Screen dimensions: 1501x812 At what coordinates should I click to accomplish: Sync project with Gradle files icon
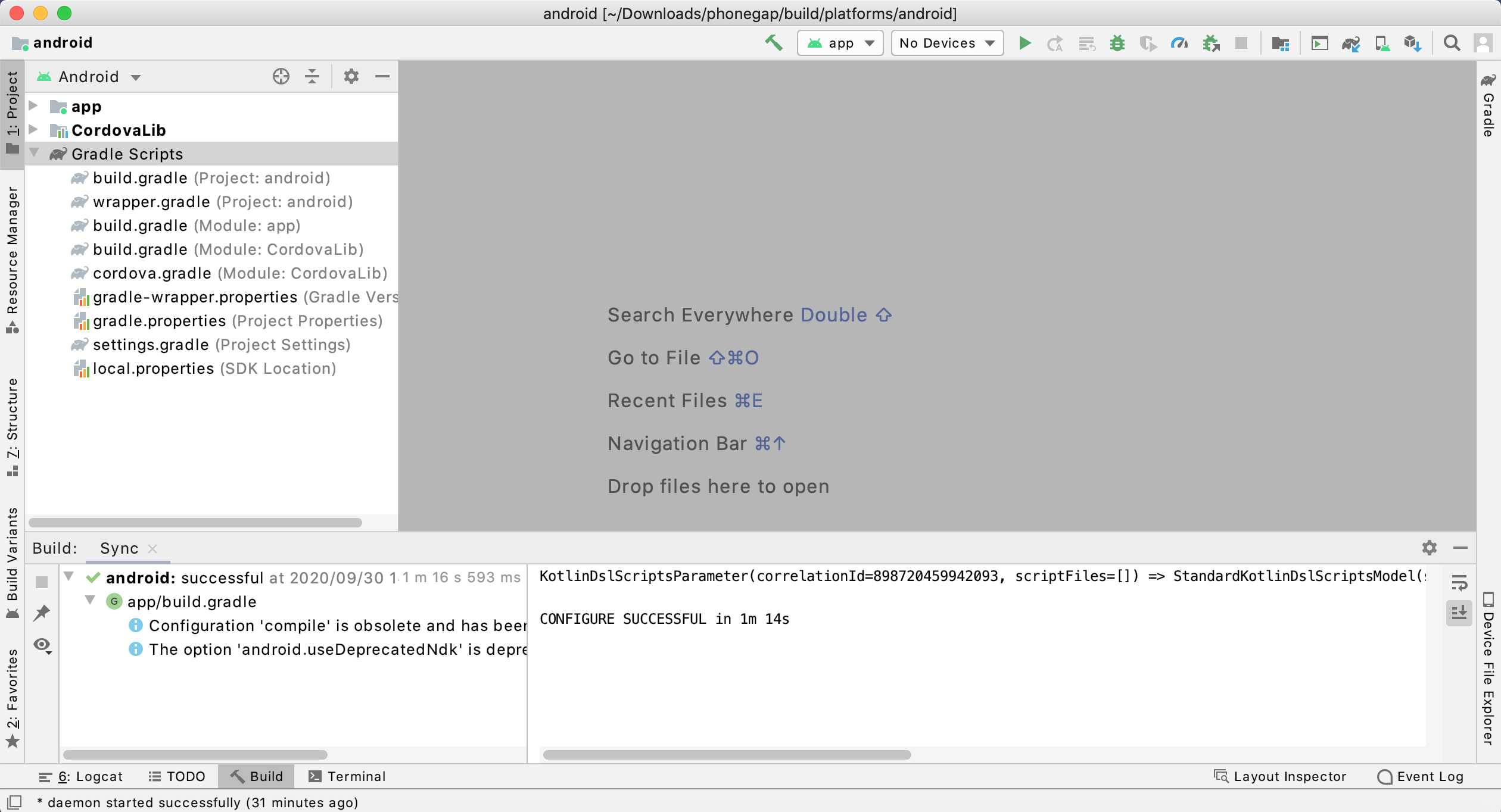(x=1350, y=43)
